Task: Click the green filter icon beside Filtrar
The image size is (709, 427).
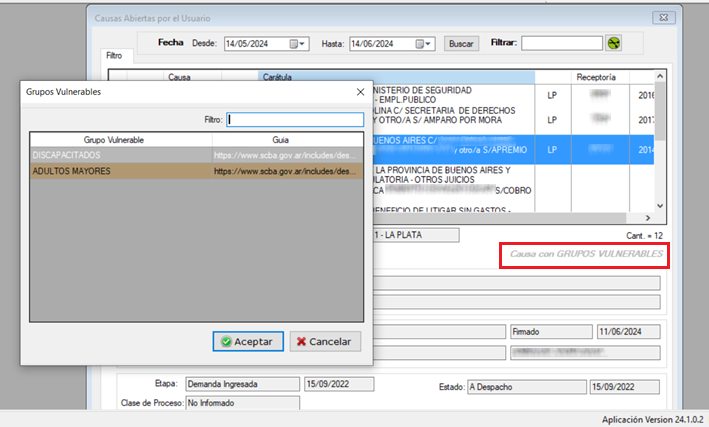Action: point(613,43)
